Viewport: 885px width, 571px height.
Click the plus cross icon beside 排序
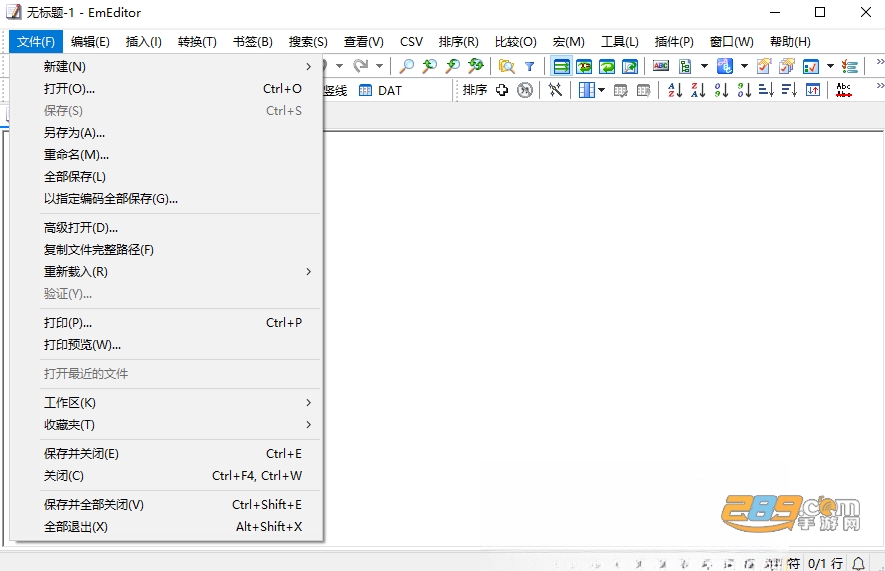[502, 90]
